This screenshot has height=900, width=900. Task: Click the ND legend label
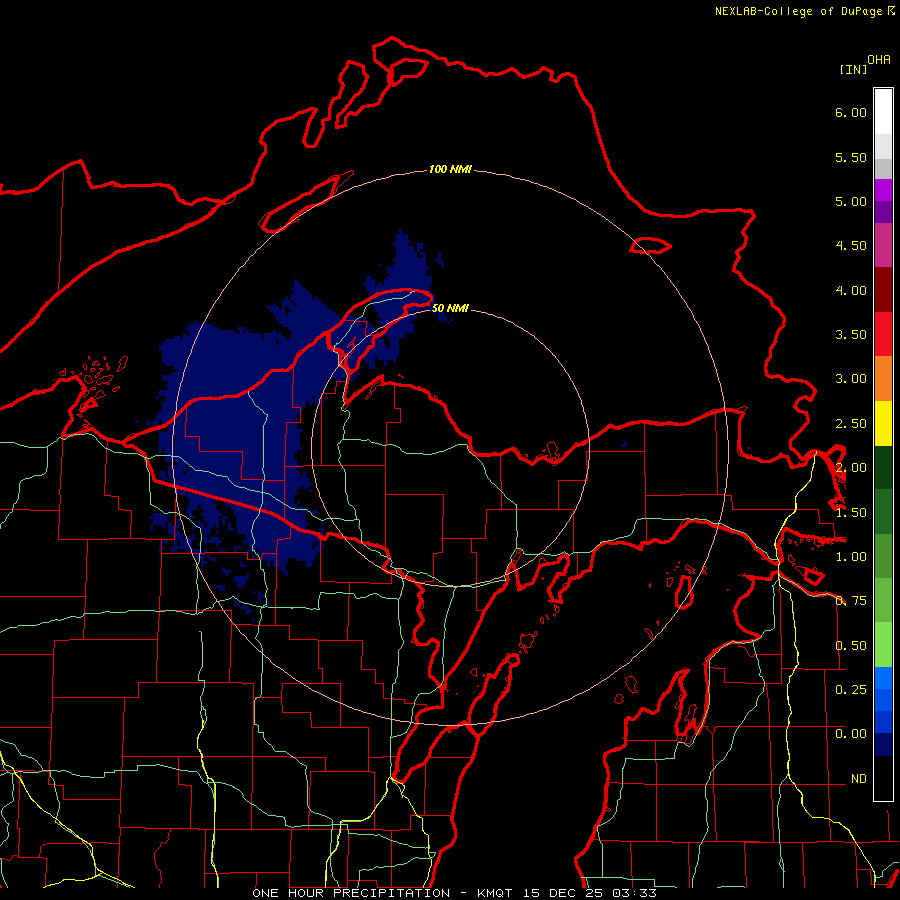coord(859,779)
